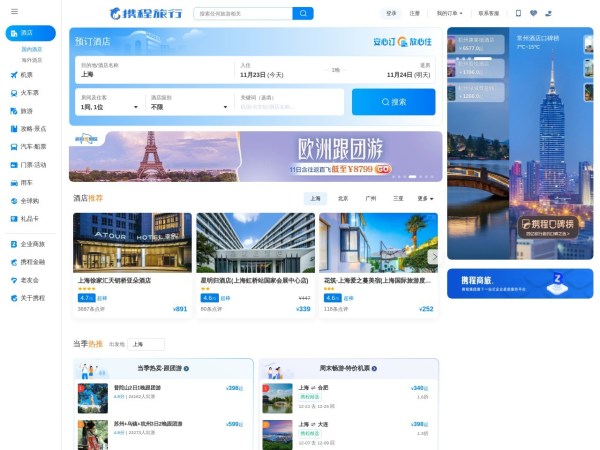This screenshot has height=450, width=600.
Task: Click the 注册 register link
Action: [415, 14]
